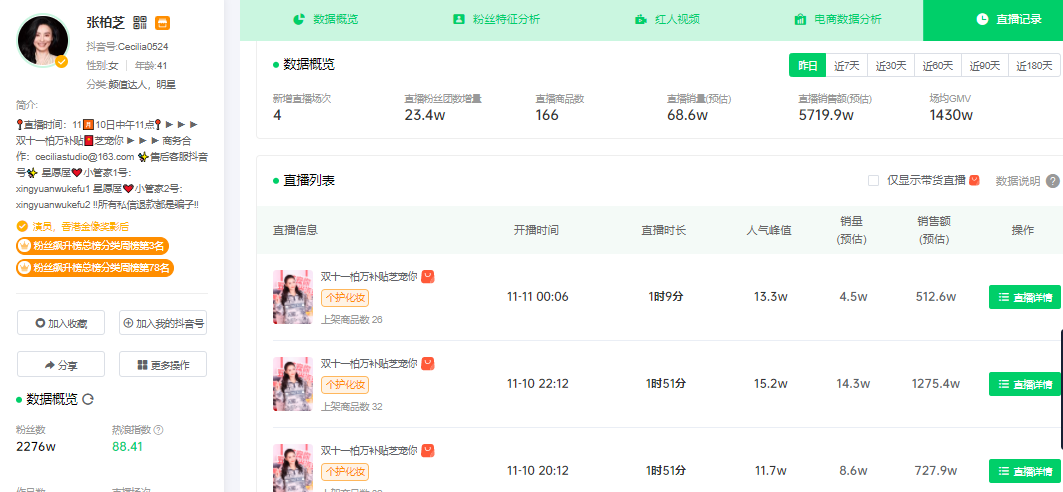This screenshot has height=492, width=1063.
Task: Refresh the 数据概览 panel in the sidebar
Action: 87,399
